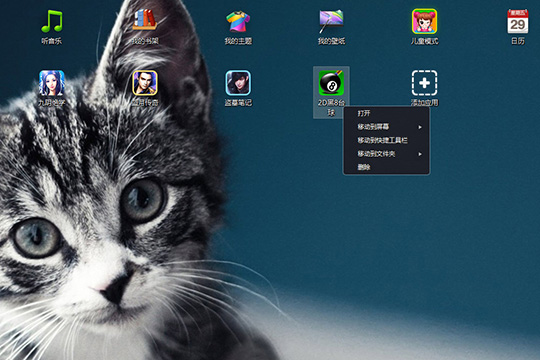540x360 pixels.
Task: Click the 添加应用 plus icon
Action: pos(424,83)
